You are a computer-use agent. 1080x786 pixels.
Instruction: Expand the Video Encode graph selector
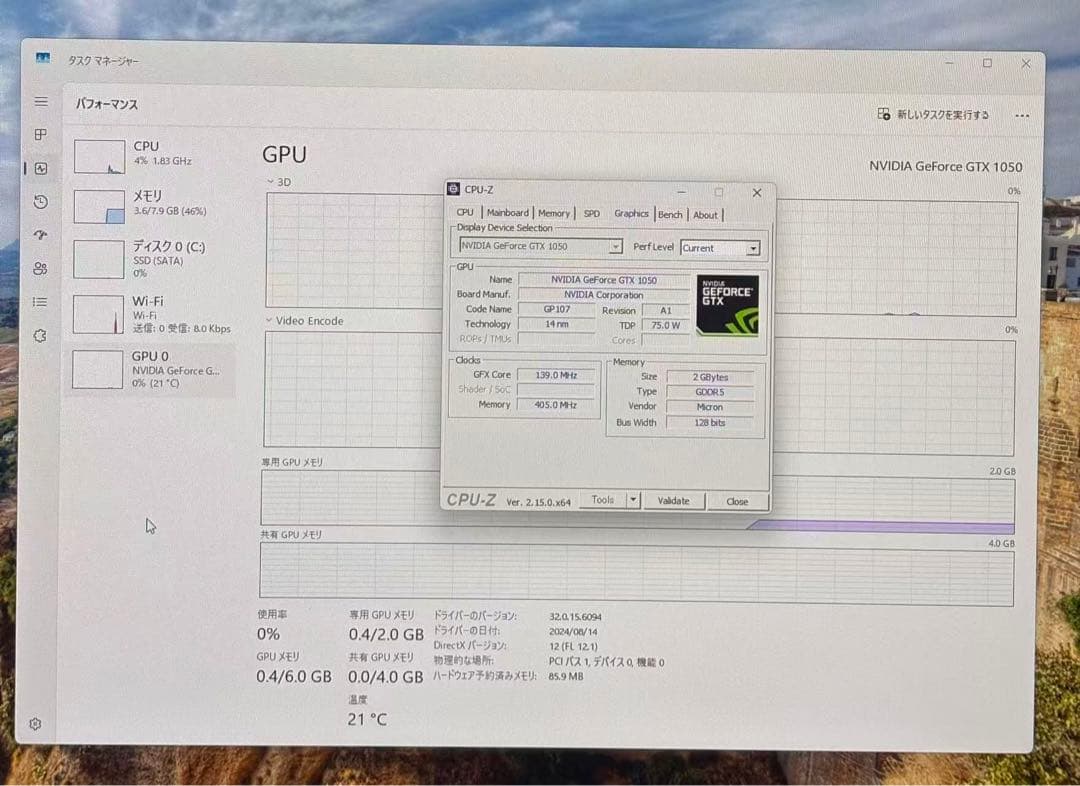(x=269, y=321)
